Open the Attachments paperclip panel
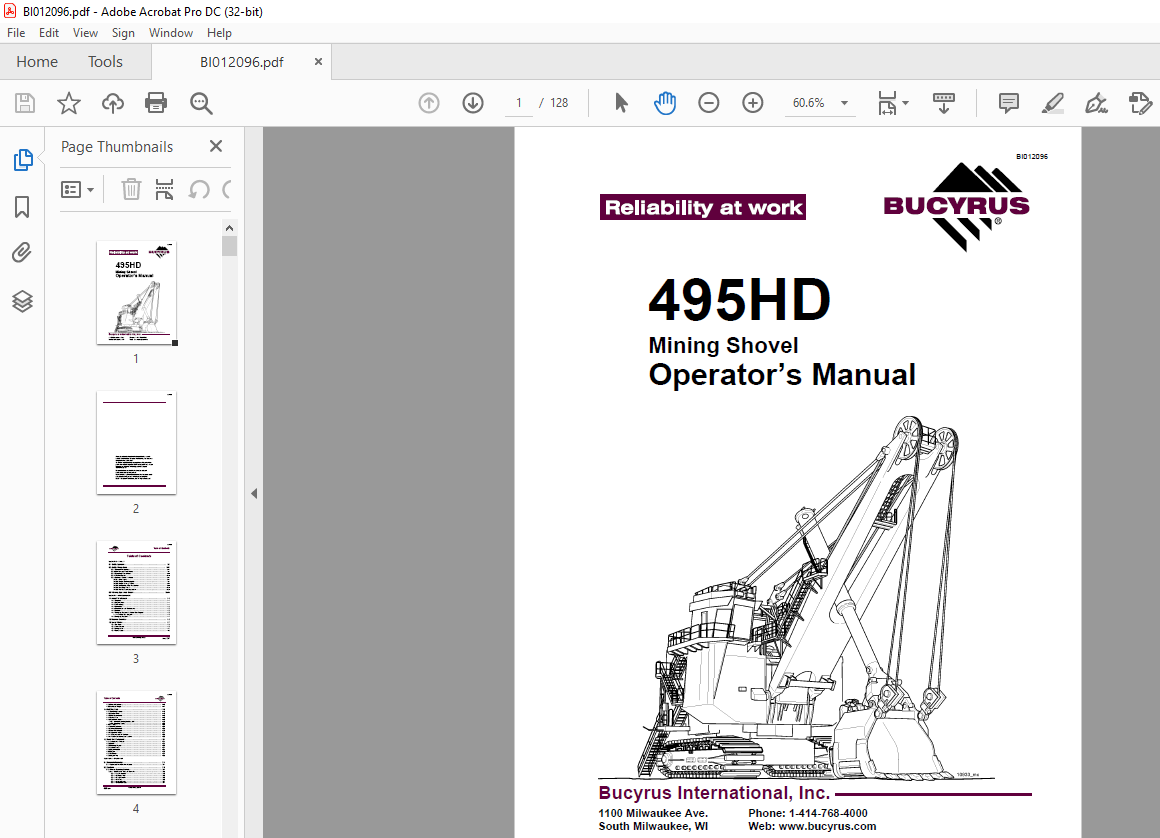The image size is (1160, 838). (22, 253)
